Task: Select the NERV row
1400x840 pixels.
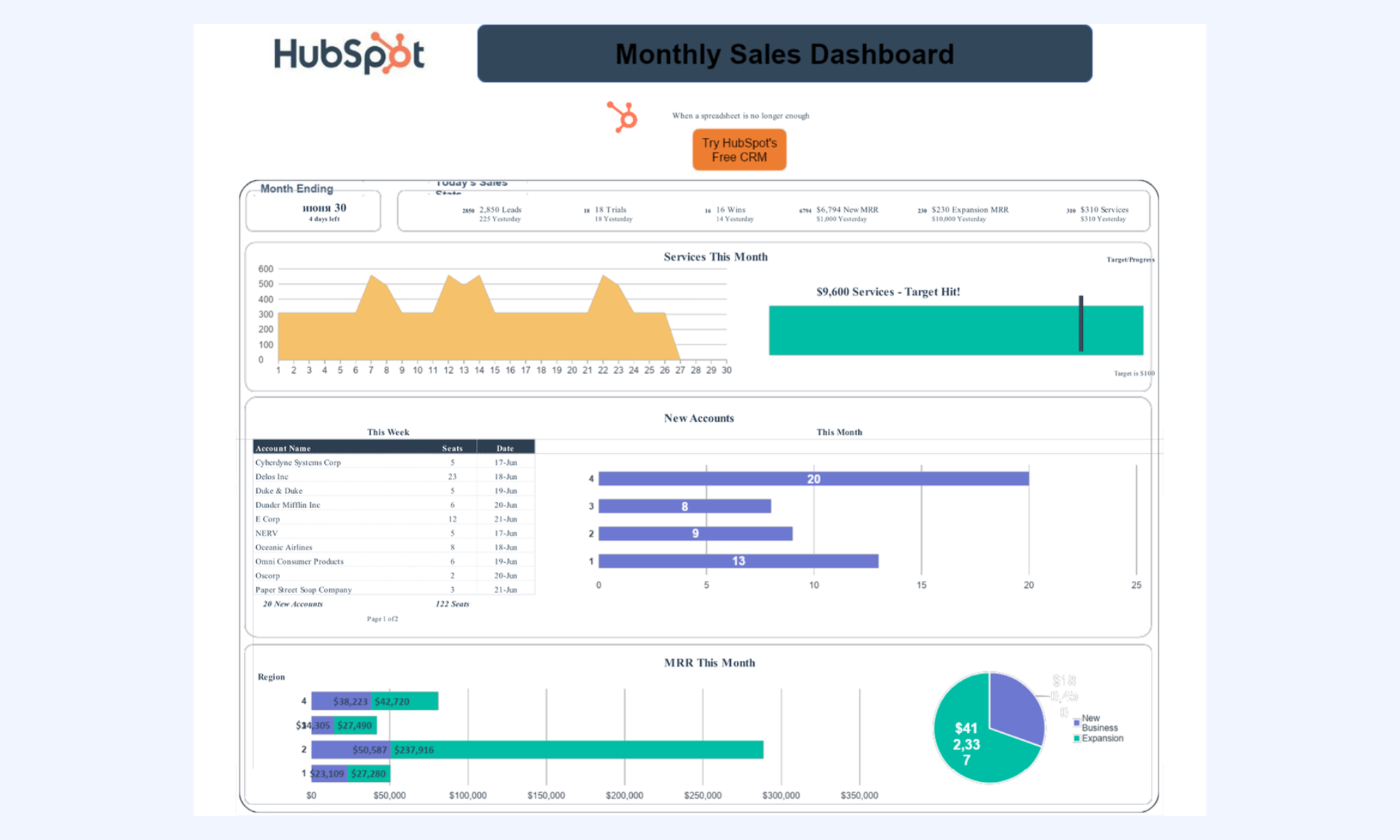Action: [x=394, y=533]
